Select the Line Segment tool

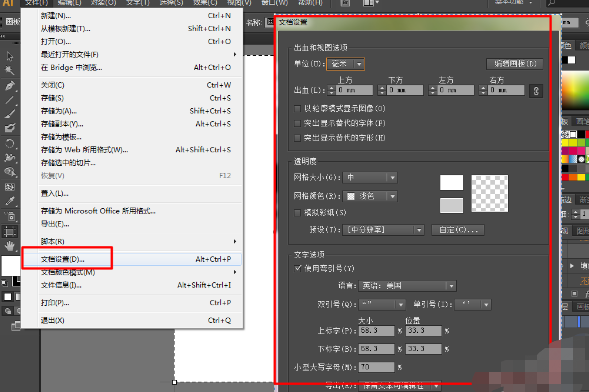tap(9, 100)
